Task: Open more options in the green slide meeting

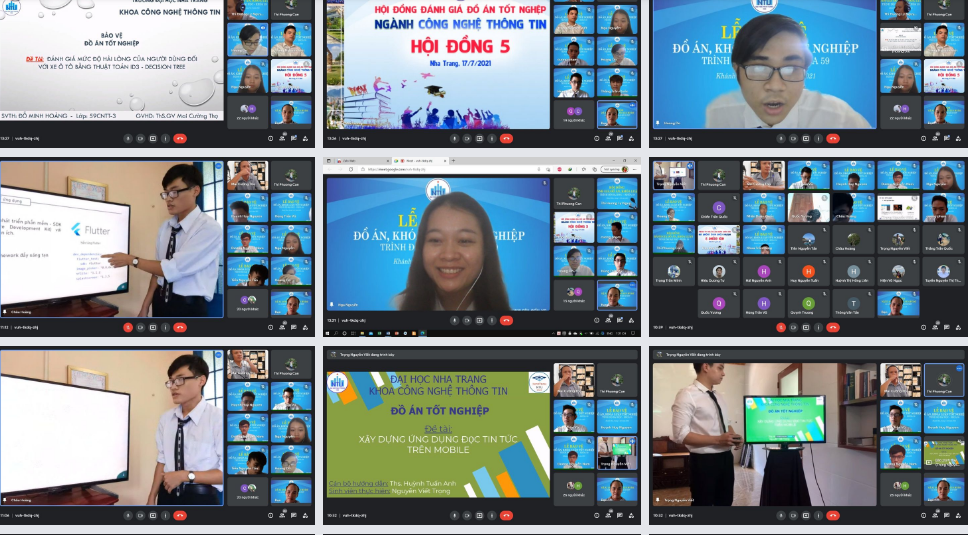Action: pyautogui.click(x=492, y=516)
